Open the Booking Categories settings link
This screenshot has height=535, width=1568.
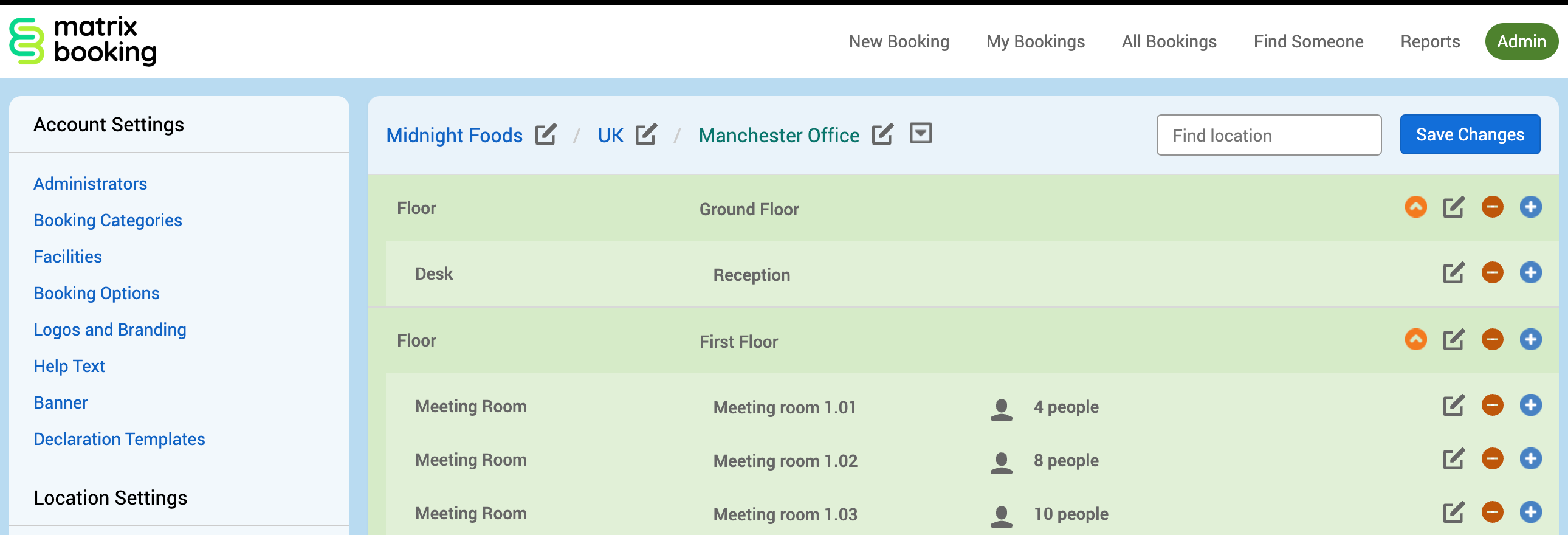pos(108,220)
